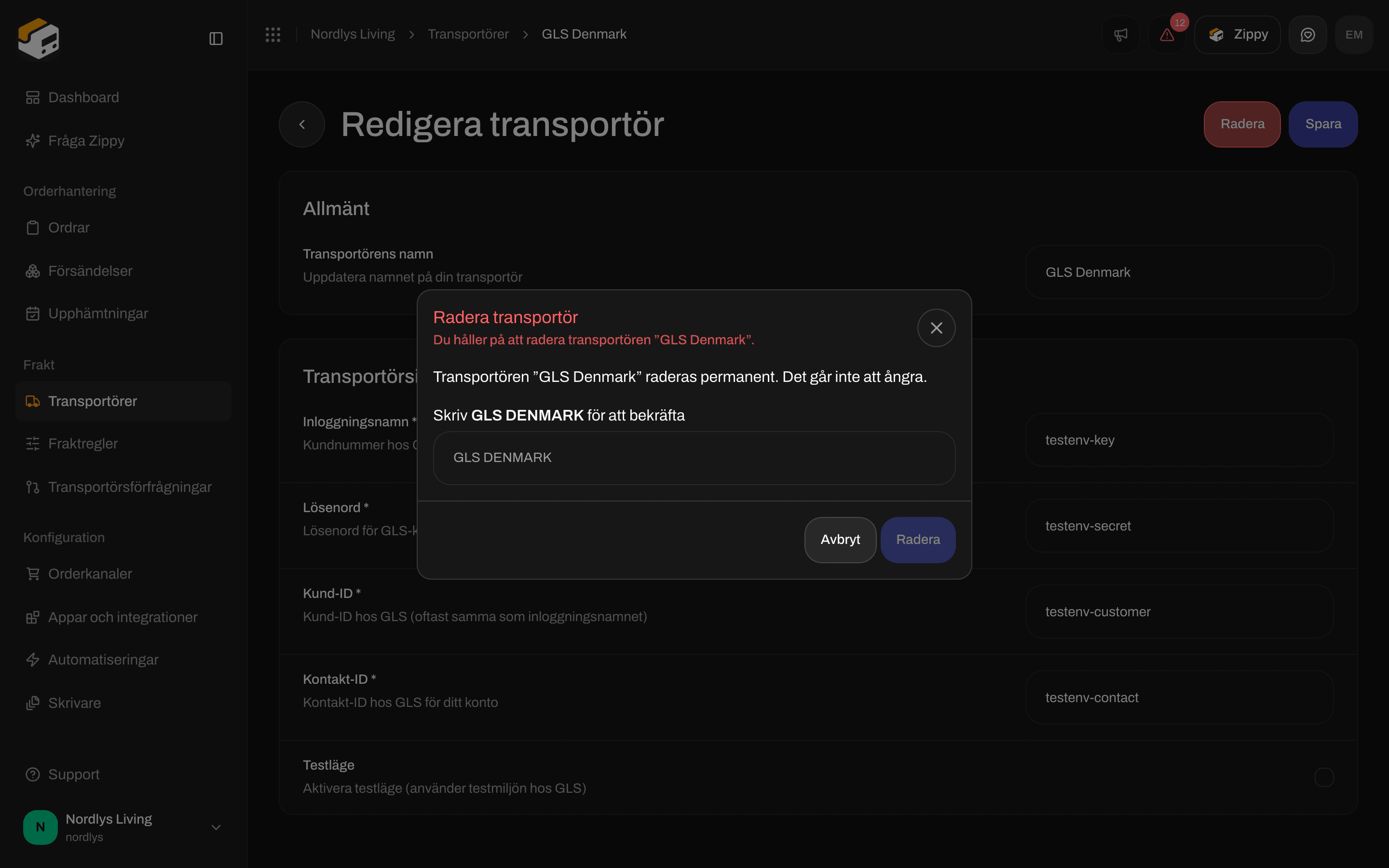Open Automatiseringar in the sidebar
This screenshot has width=1389, height=868.
tap(123, 660)
